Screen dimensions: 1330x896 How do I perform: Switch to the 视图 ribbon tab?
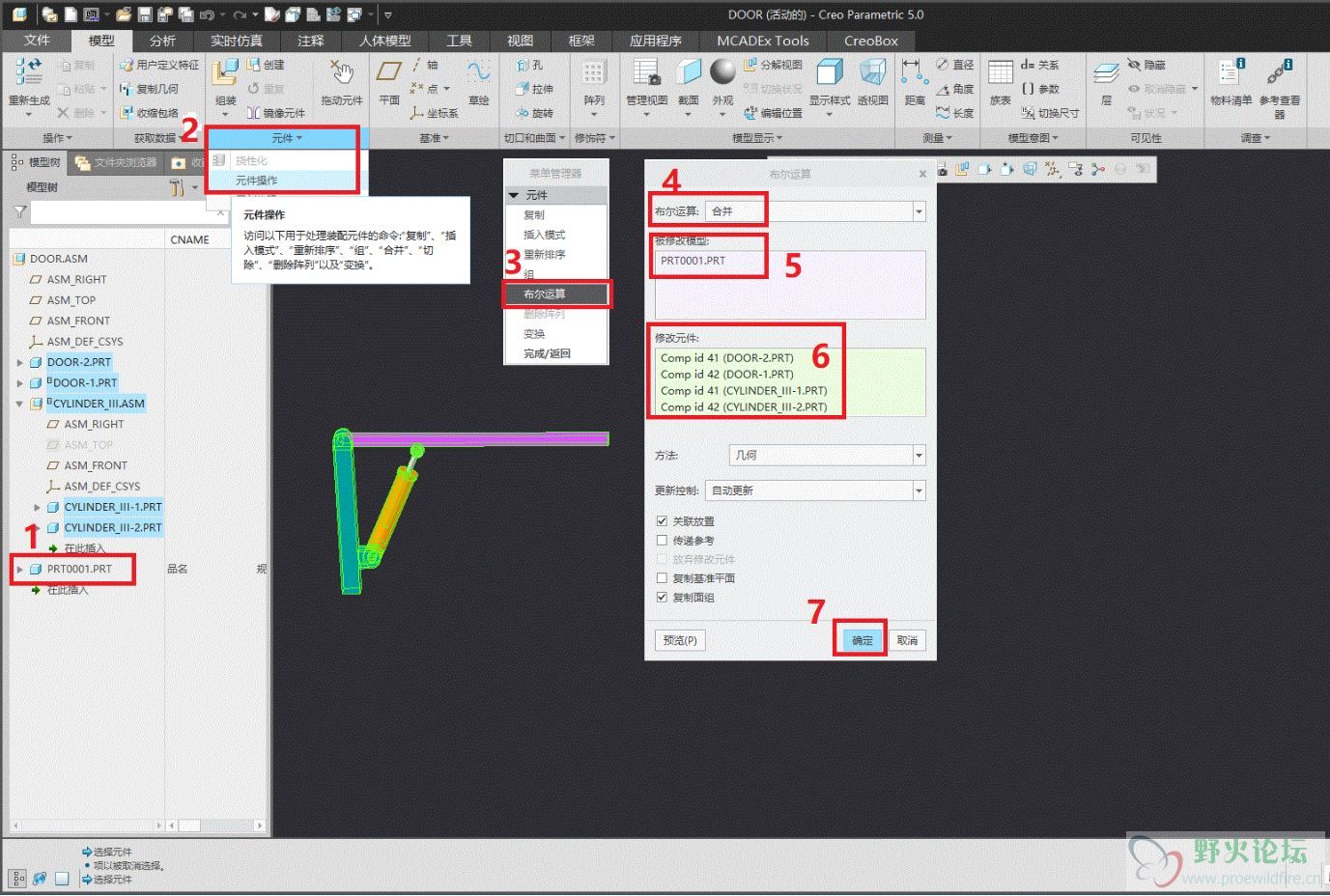click(x=520, y=41)
